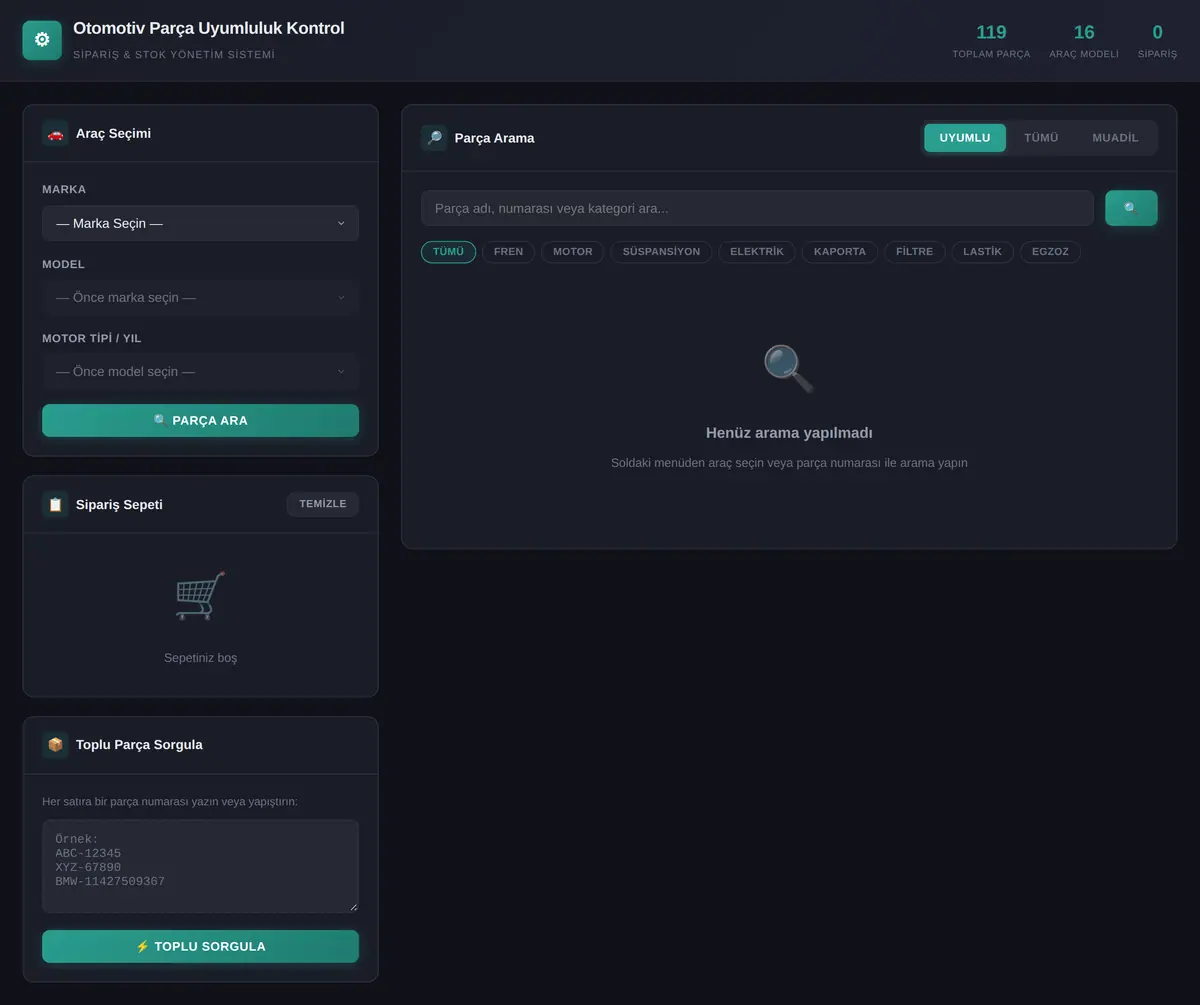
Task: Click the large magnifying glass placeholder icon
Action: [789, 369]
